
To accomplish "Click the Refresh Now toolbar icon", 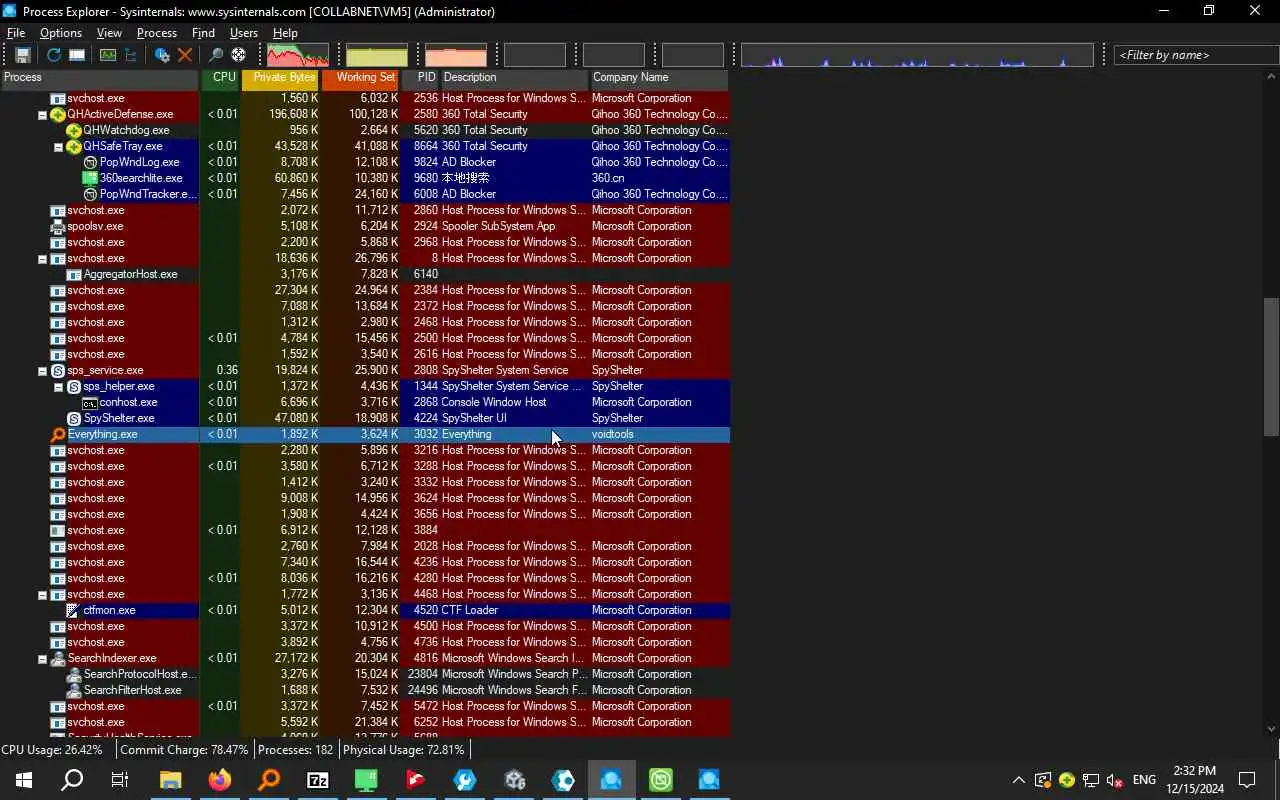I will point(54,55).
